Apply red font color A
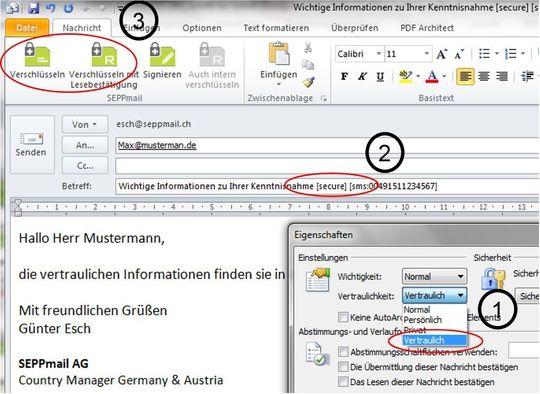Image resolution: width=540 pixels, height=394 pixels. 432,76
